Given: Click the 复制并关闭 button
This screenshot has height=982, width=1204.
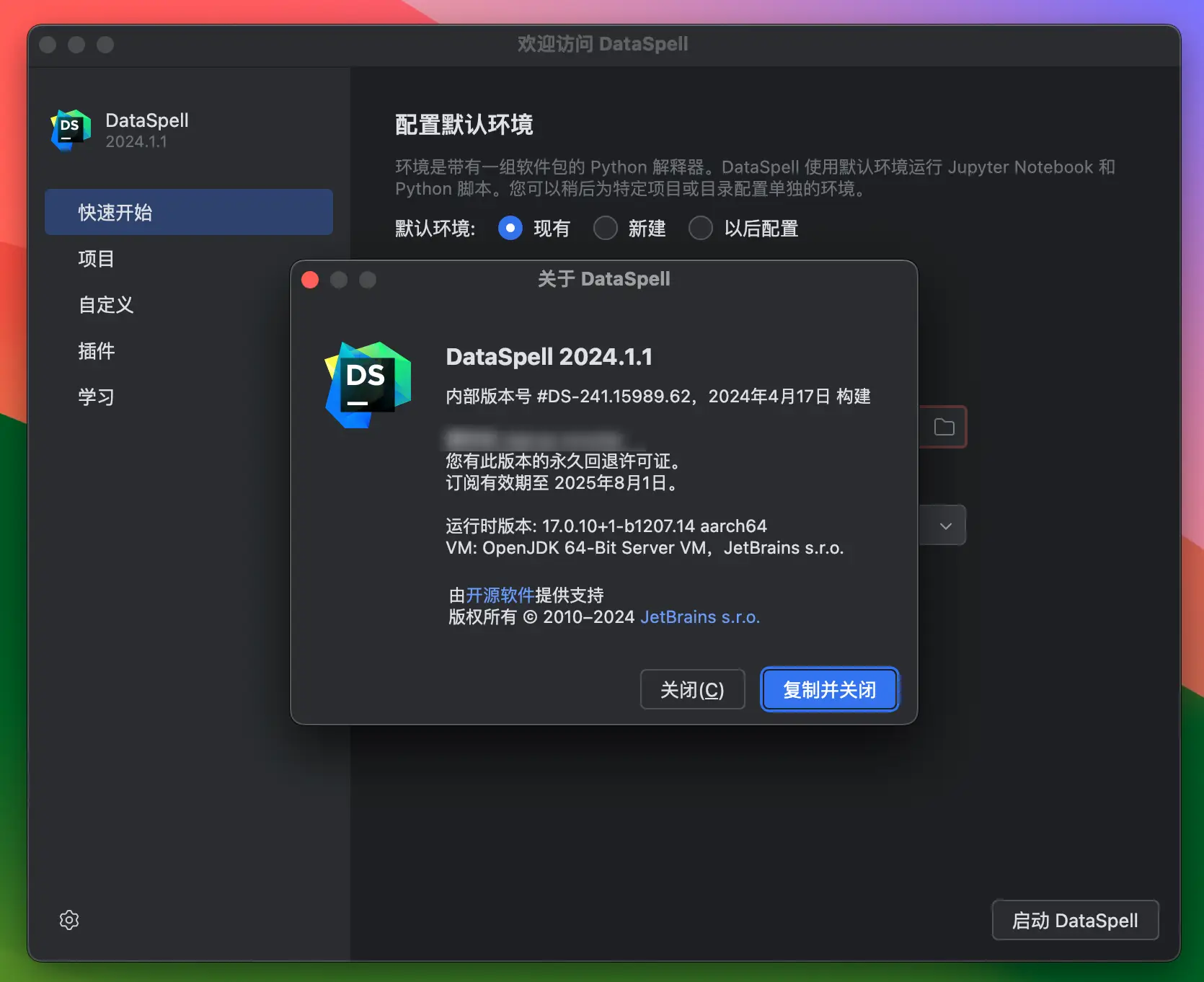Looking at the screenshot, I should tap(829, 690).
